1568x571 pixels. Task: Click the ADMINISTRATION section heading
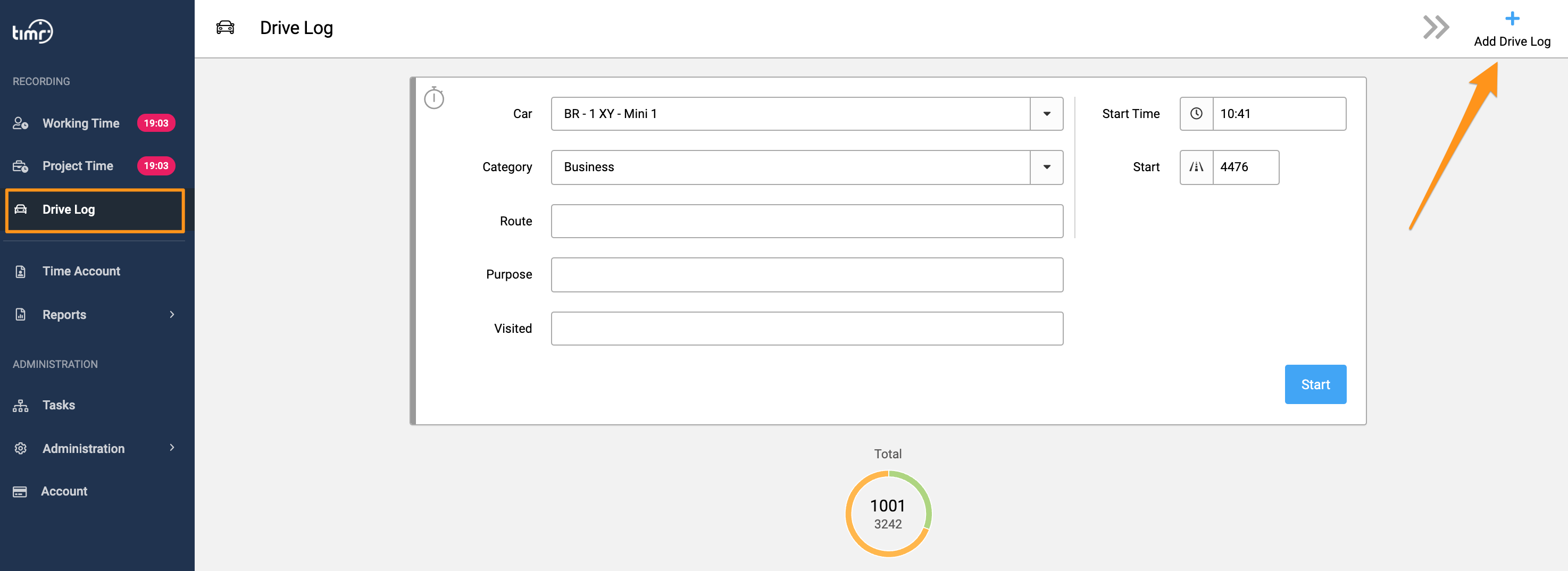click(55, 365)
